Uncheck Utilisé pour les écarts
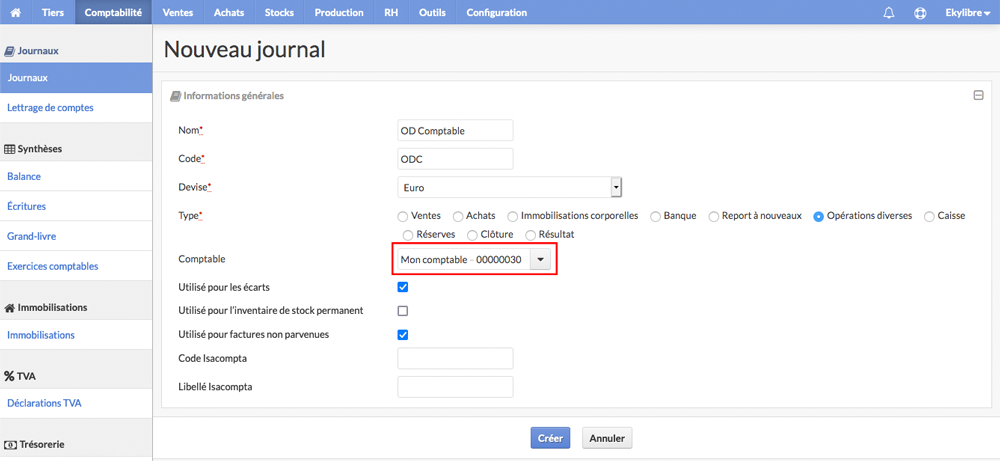Screen dimensions: 1000x461 [x=402, y=287]
